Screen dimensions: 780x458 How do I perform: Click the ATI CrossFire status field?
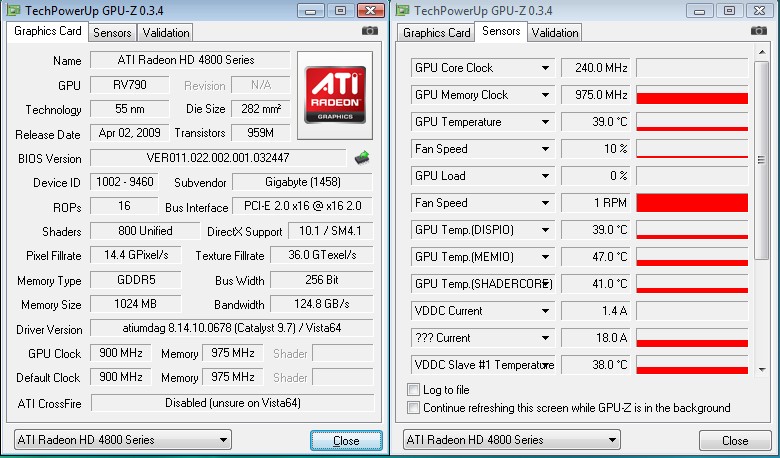pyautogui.click(x=232, y=403)
